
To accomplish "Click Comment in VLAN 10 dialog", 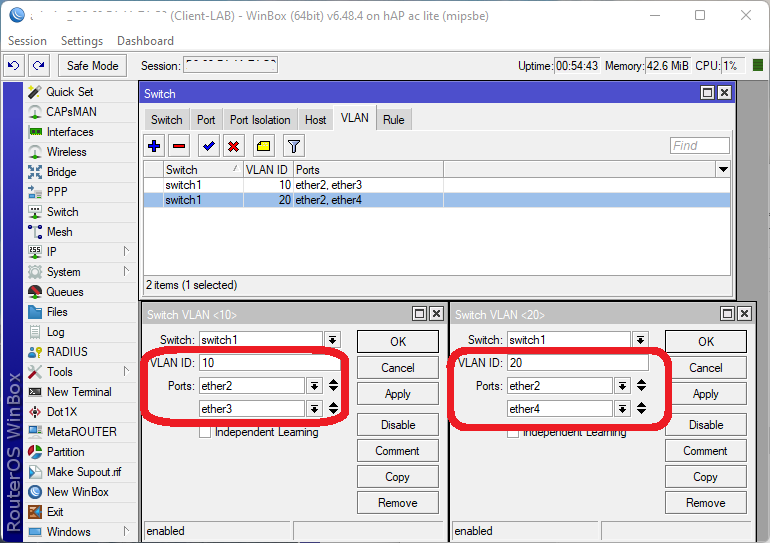I will pyautogui.click(x=398, y=451).
